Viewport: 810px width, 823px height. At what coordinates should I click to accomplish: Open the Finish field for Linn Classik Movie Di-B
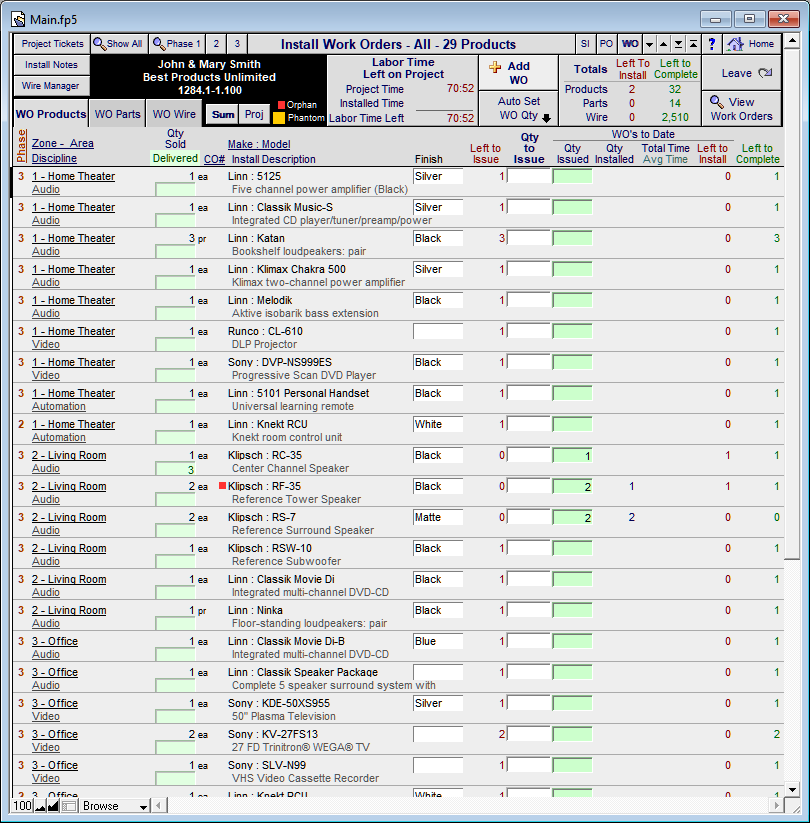click(x=438, y=641)
